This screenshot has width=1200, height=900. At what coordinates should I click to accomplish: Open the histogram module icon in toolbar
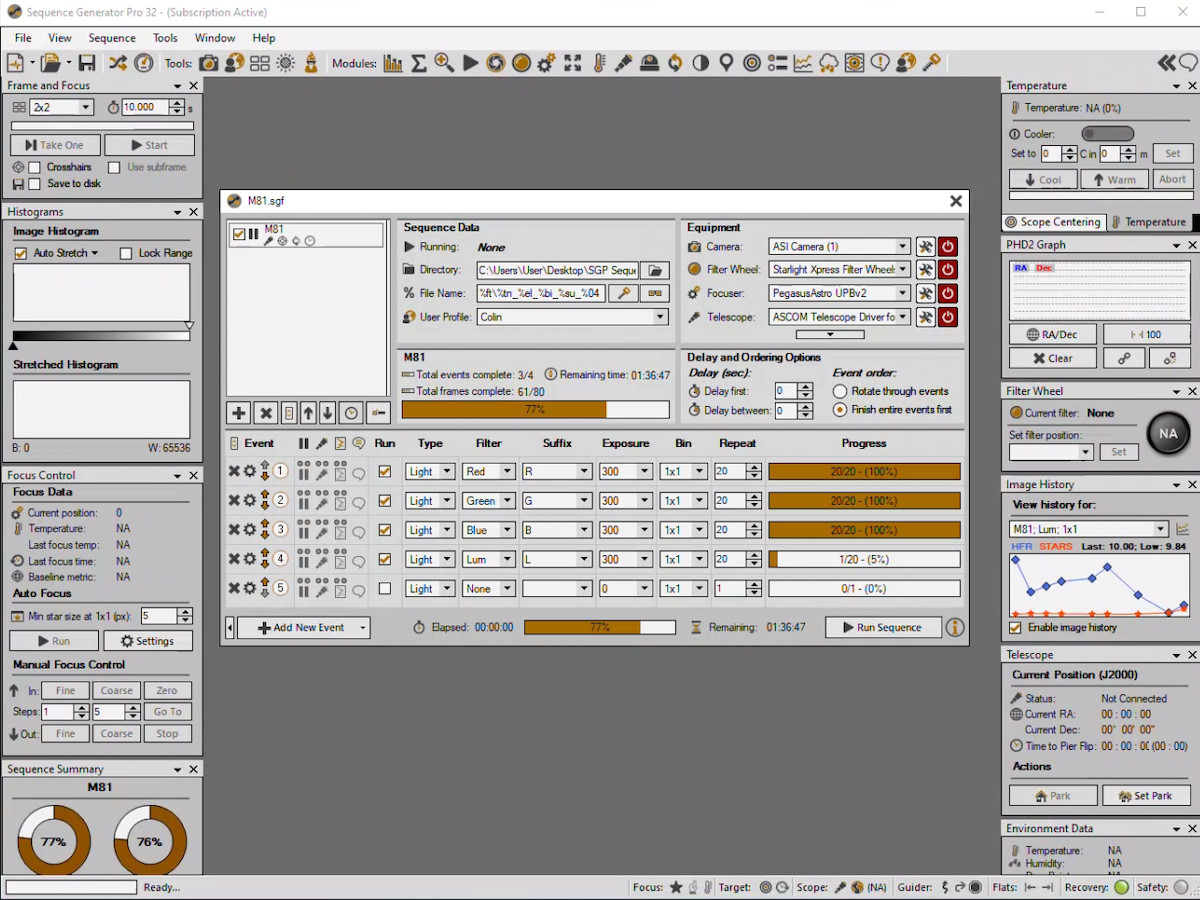393,63
